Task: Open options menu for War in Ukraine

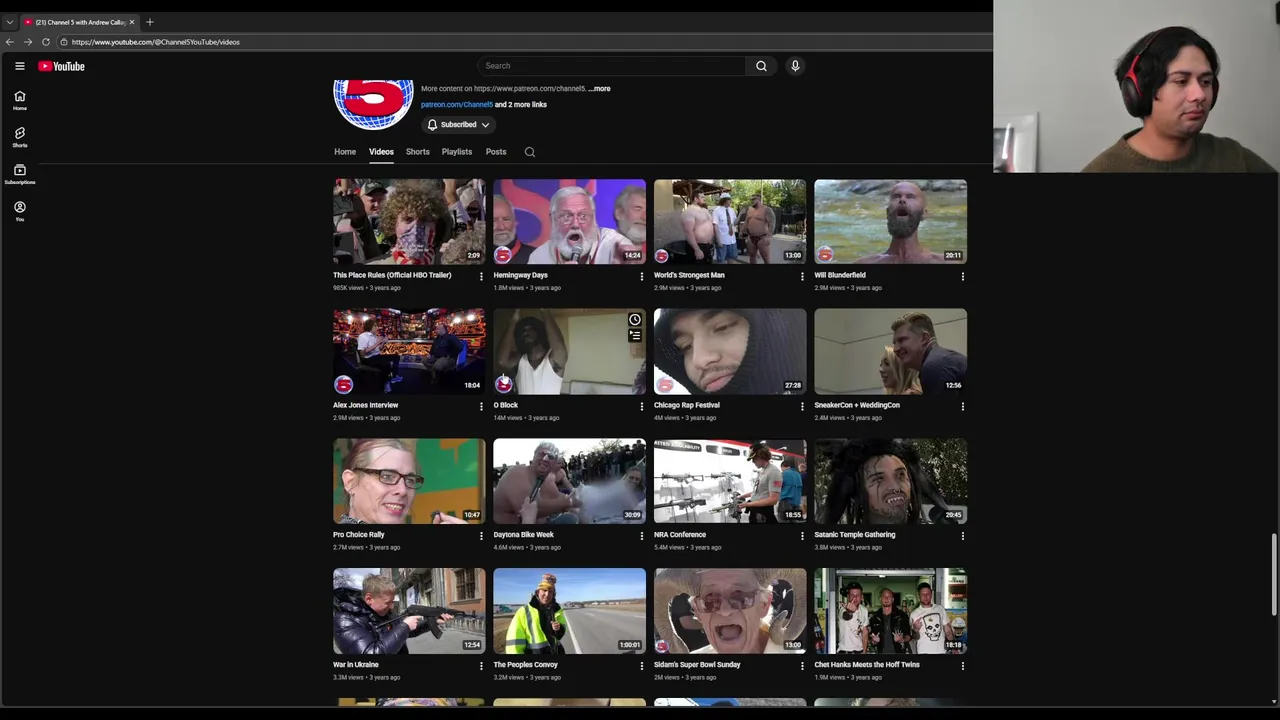Action: [481, 666]
